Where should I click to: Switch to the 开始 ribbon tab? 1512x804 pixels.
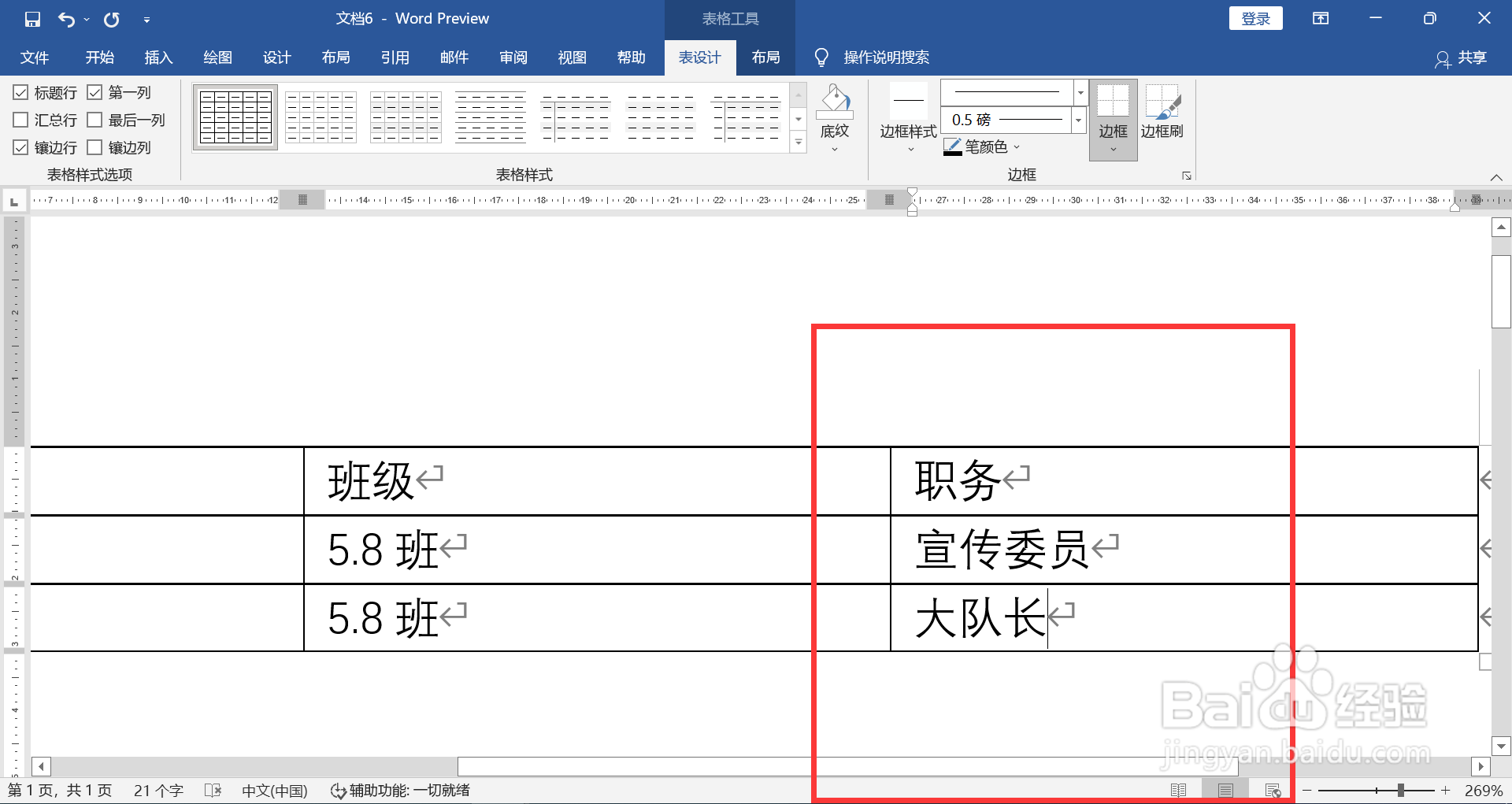(x=99, y=57)
